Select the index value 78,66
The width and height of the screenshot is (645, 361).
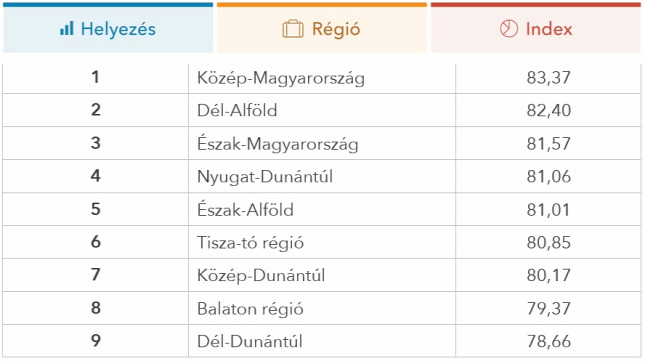click(x=548, y=341)
